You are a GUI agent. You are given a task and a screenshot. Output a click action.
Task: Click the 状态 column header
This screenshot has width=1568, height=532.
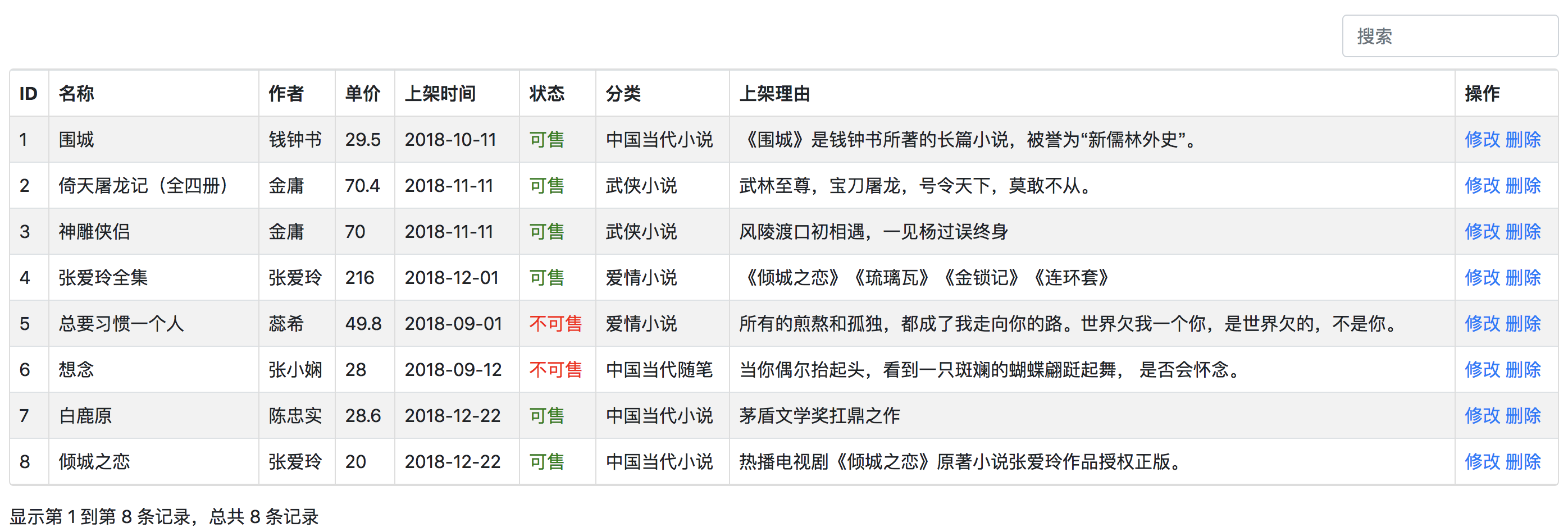click(546, 94)
